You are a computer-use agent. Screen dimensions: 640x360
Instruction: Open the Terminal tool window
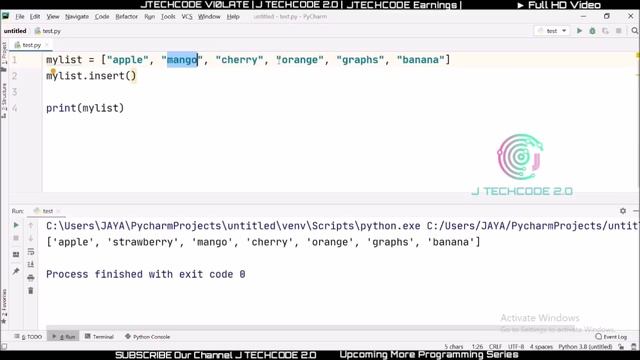[99, 337]
